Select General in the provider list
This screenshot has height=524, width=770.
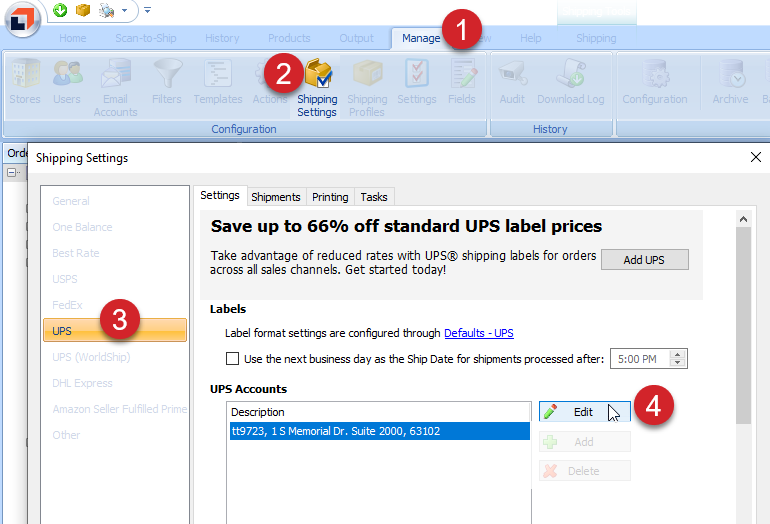pos(114,201)
